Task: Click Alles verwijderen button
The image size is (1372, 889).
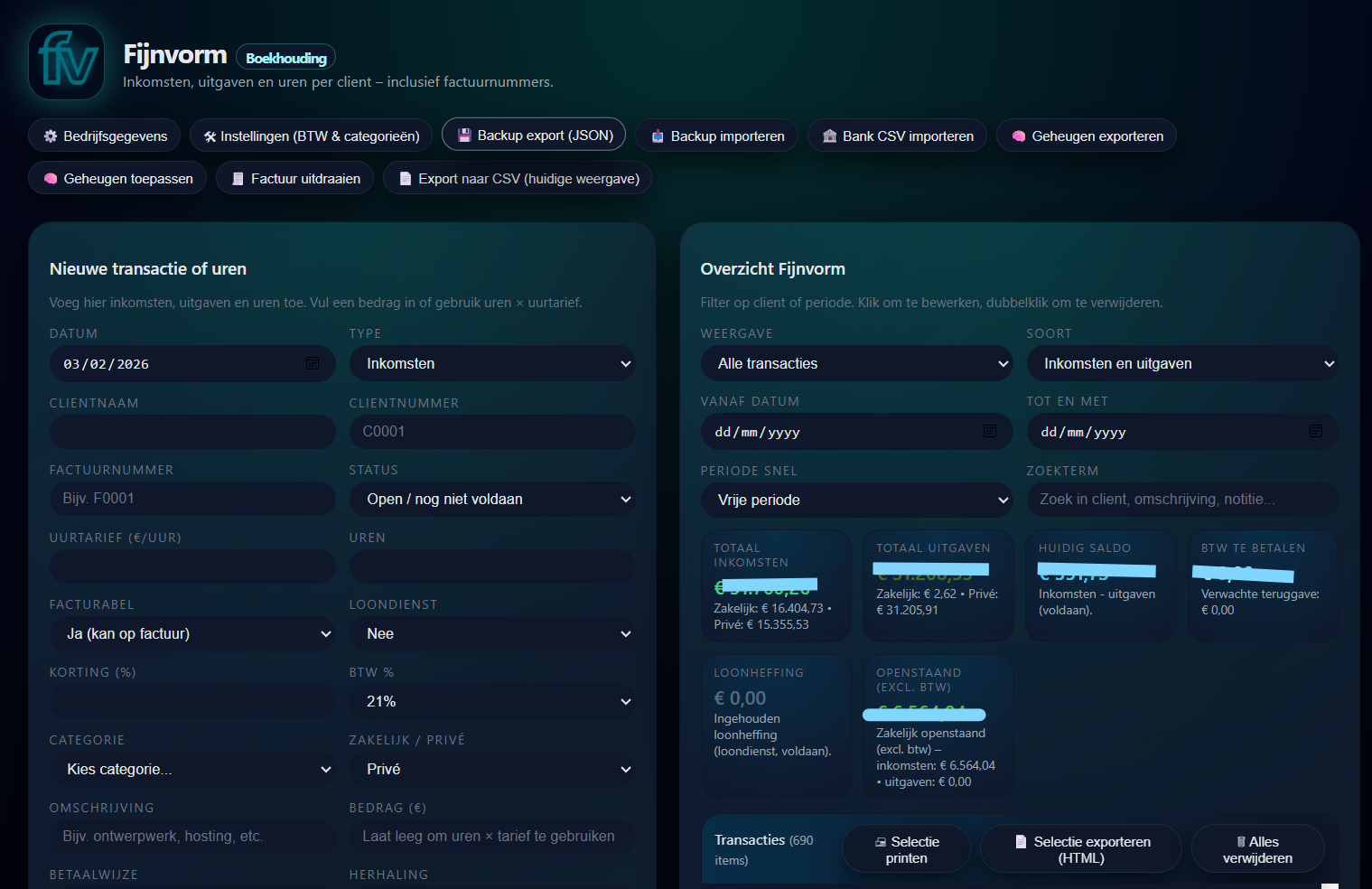Action: tap(1257, 849)
